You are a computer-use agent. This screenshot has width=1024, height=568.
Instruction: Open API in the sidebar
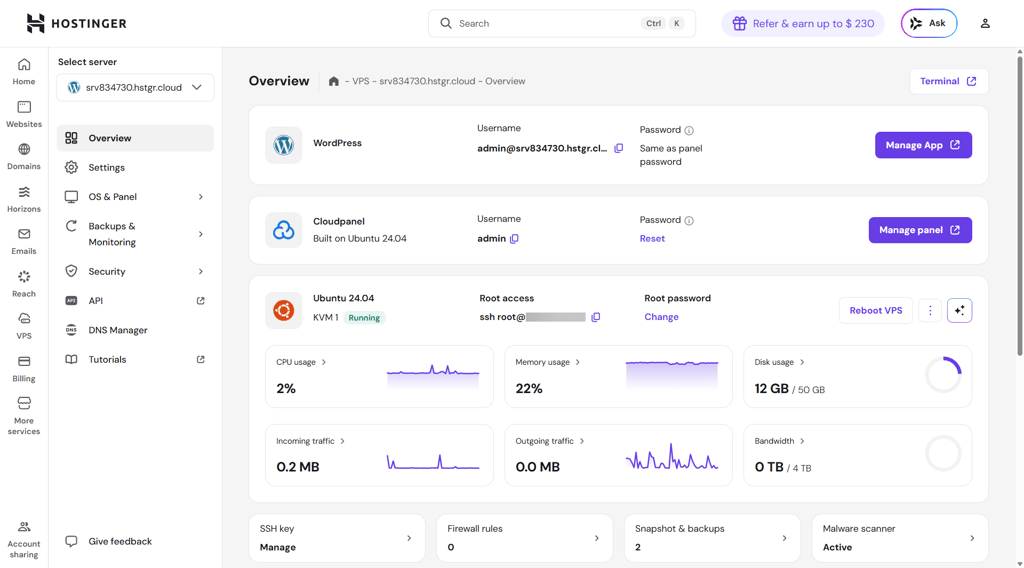pyautogui.click(x=135, y=301)
